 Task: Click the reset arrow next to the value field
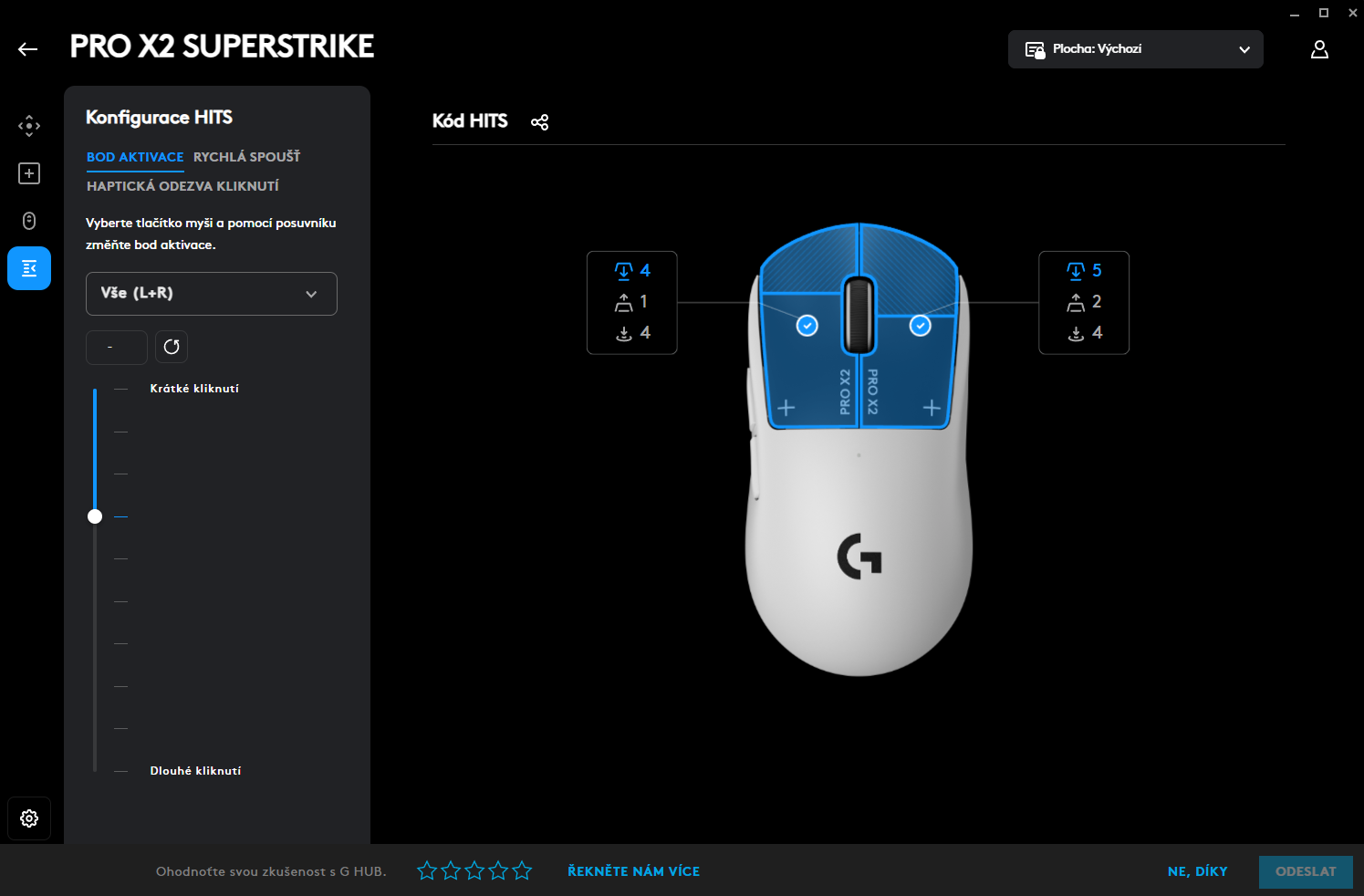coord(172,347)
